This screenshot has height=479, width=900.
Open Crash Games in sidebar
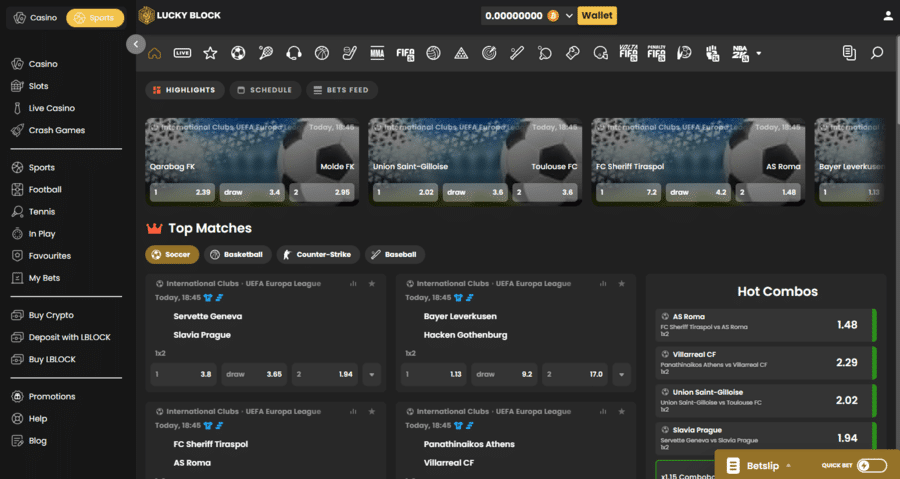56,130
